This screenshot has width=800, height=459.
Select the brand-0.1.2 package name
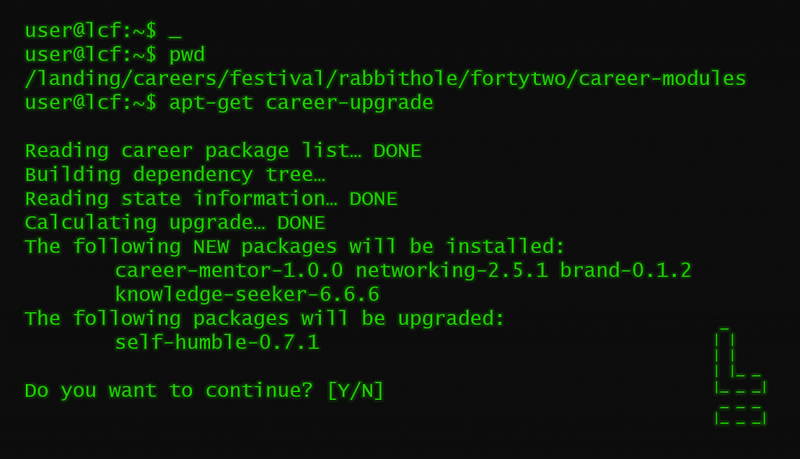626,271
